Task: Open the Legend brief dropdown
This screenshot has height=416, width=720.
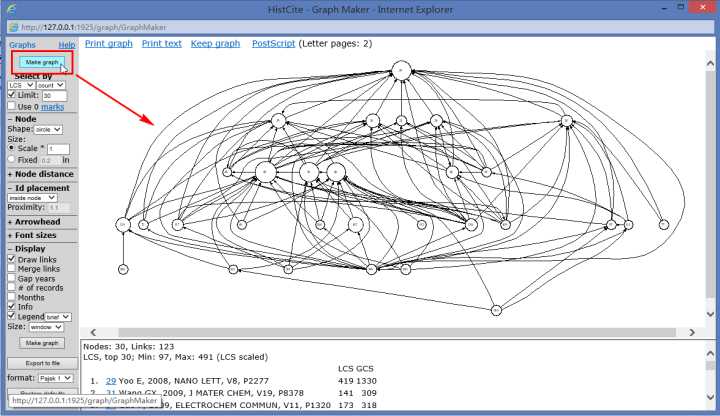Action: click(x=58, y=317)
